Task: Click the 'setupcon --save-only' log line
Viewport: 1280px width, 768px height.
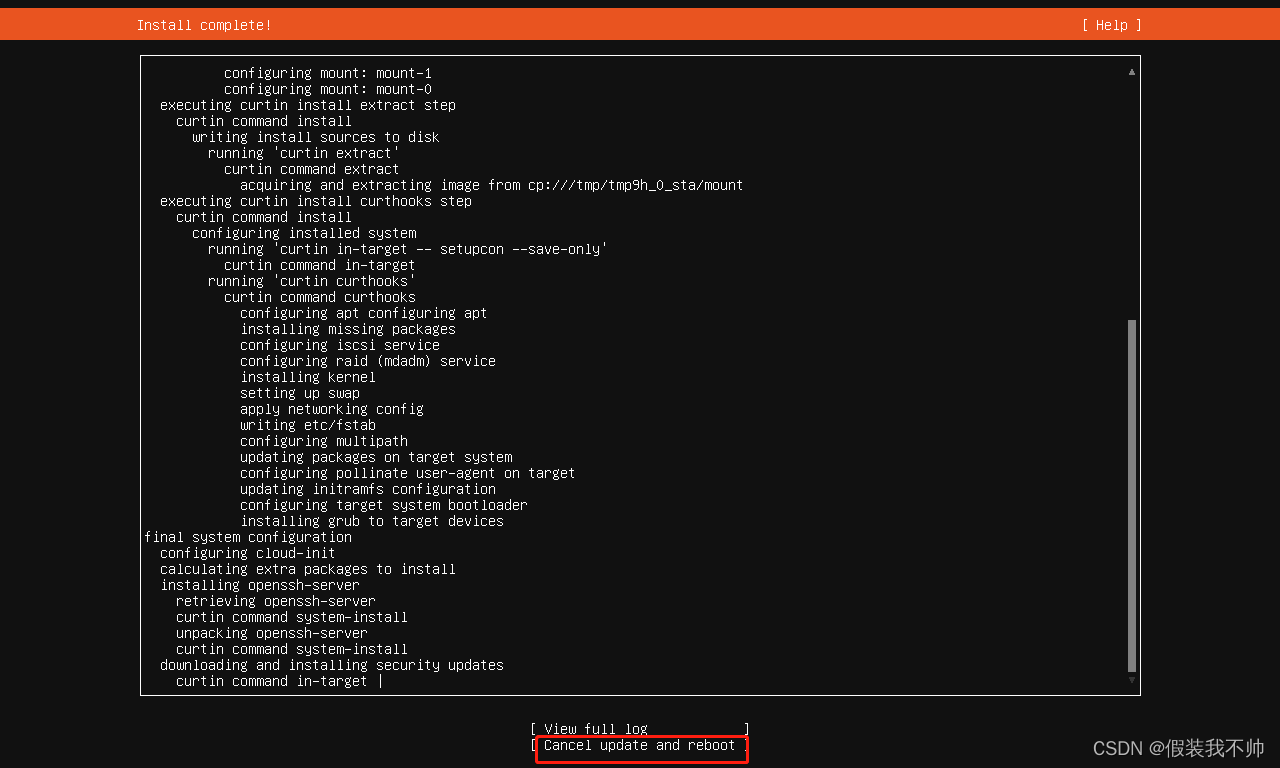Action: 408,249
